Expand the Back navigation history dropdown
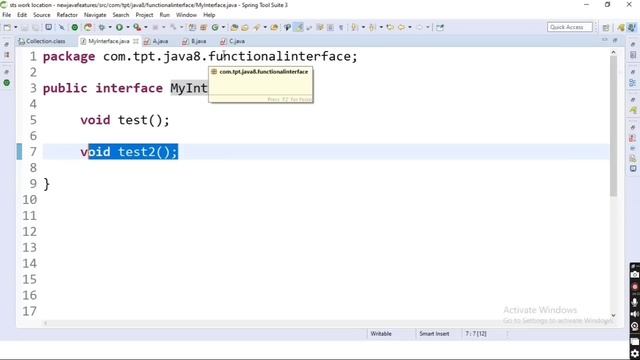 point(409,27)
